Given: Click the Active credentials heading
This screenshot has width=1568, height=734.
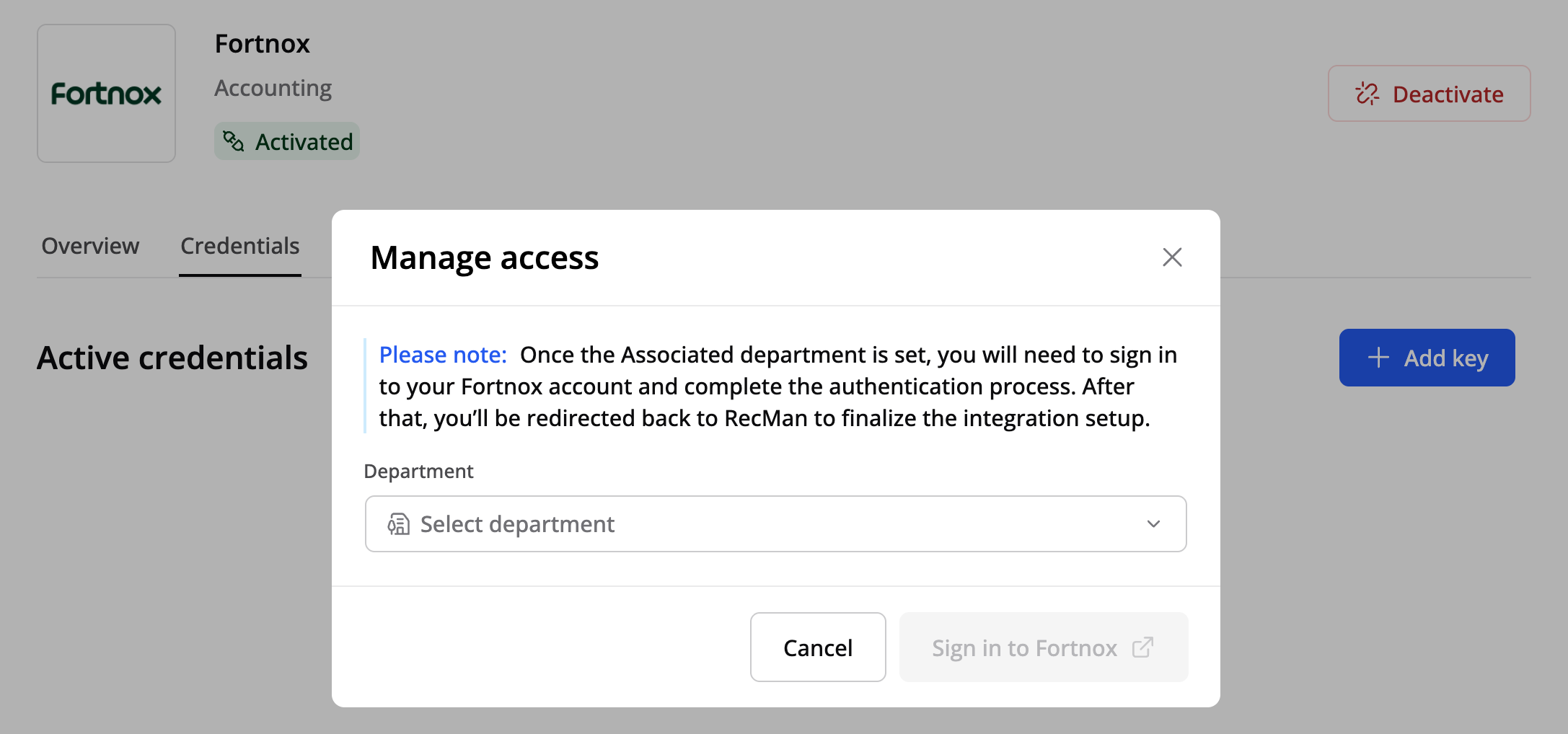Looking at the screenshot, I should click(x=172, y=358).
